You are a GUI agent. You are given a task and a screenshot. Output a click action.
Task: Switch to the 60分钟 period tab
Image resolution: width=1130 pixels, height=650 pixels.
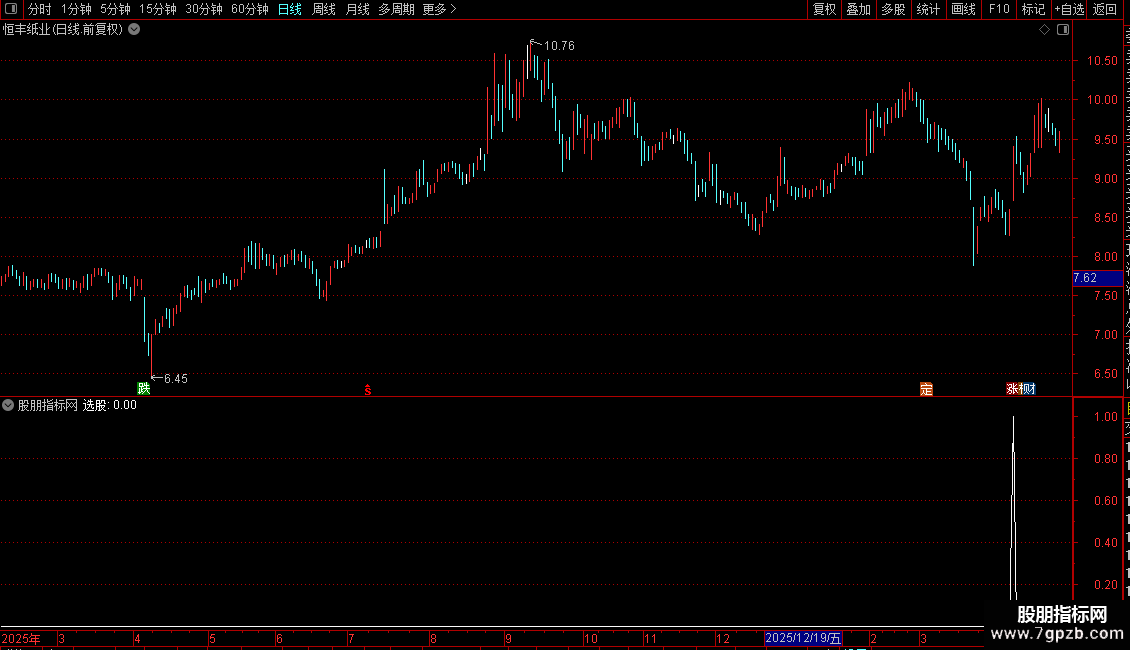click(x=249, y=9)
